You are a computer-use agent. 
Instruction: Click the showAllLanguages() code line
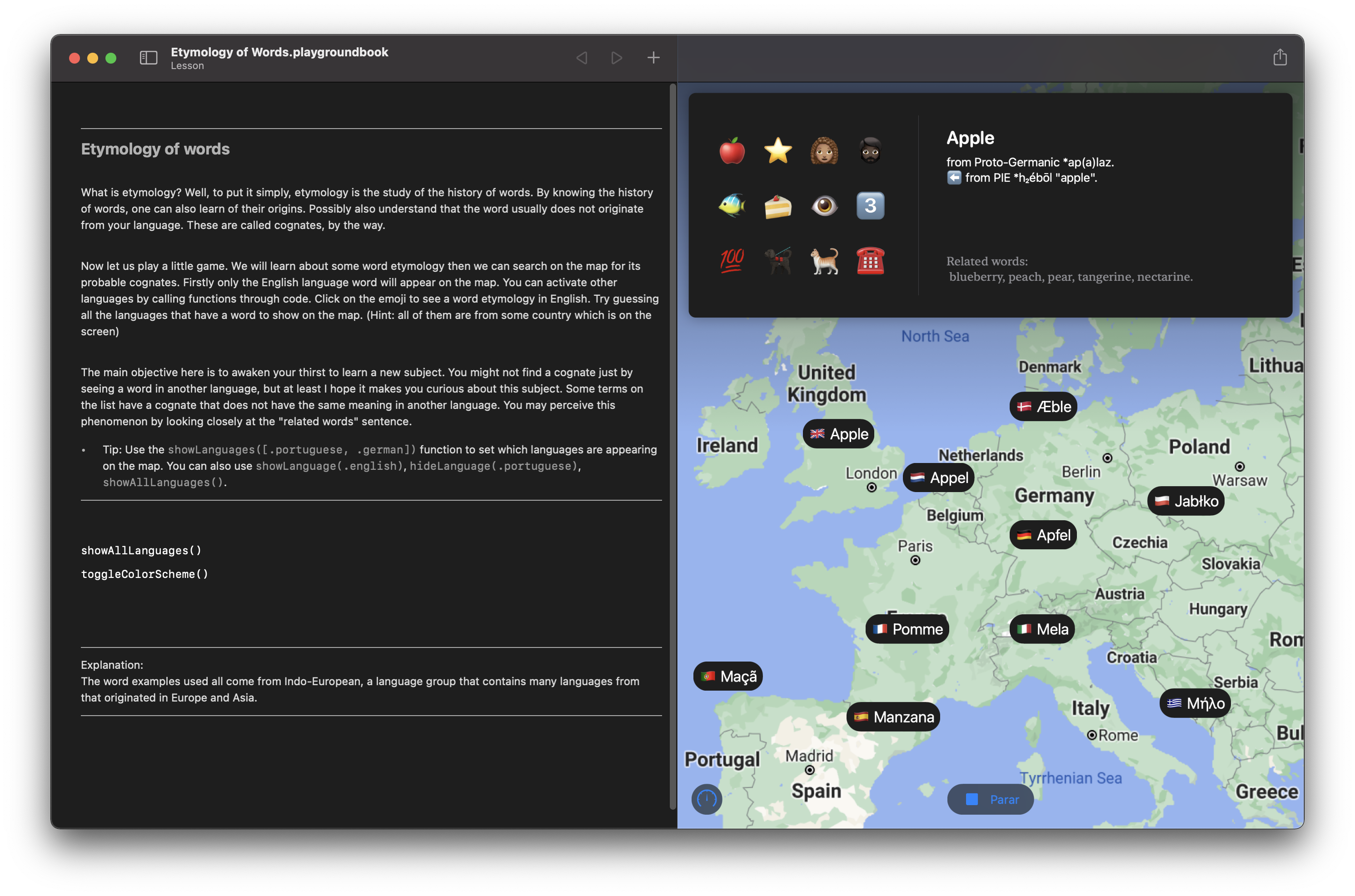pos(141,550)
